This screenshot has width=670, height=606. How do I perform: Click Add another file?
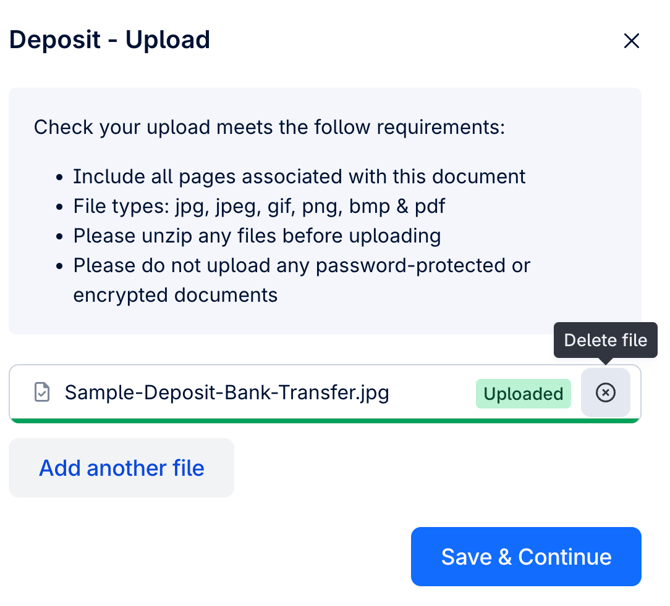point(121,468)
